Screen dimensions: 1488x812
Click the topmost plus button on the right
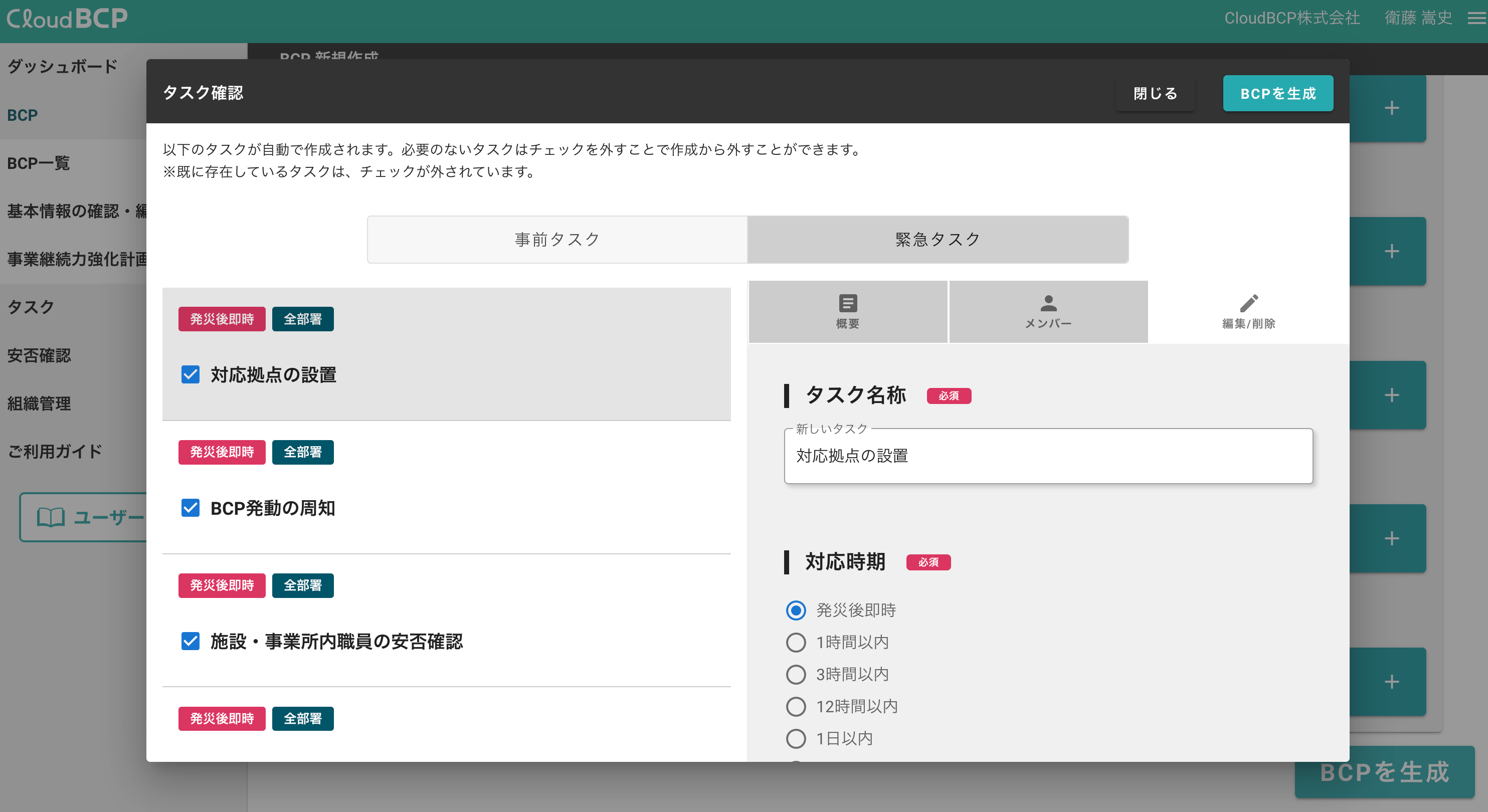point(1392,108)
